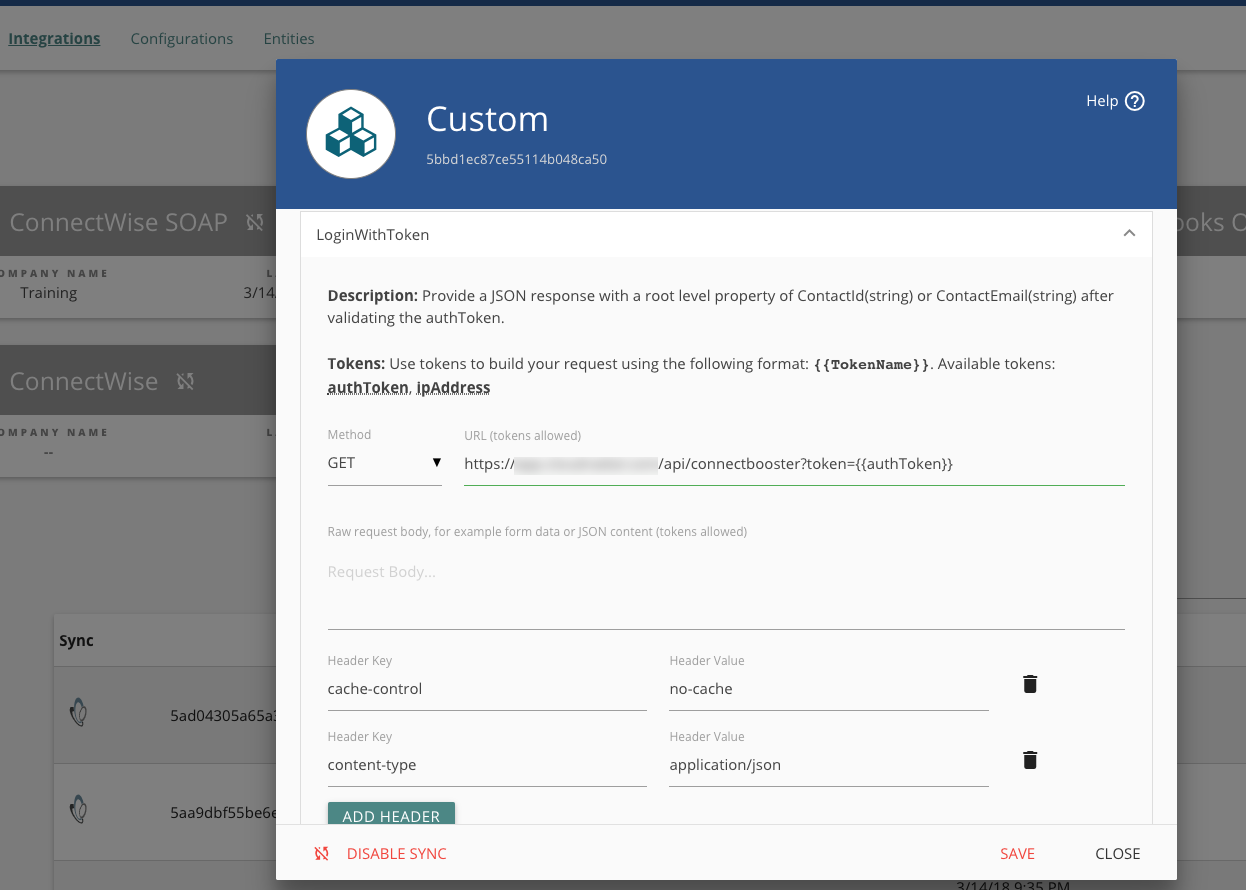
Task: Select the 5aa9dbf55be6 table cell
Action: click(x=223, y=813)
